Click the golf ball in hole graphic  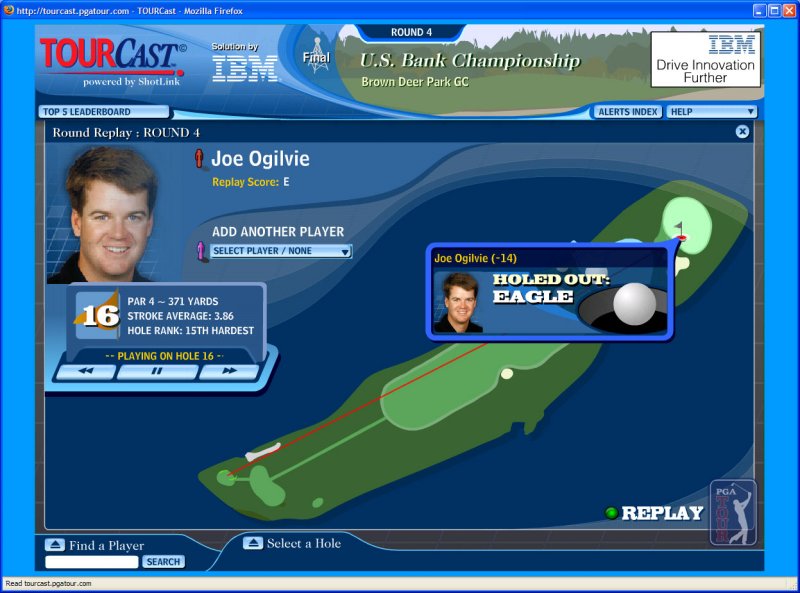pyautogui.click(x=634, y=304)
